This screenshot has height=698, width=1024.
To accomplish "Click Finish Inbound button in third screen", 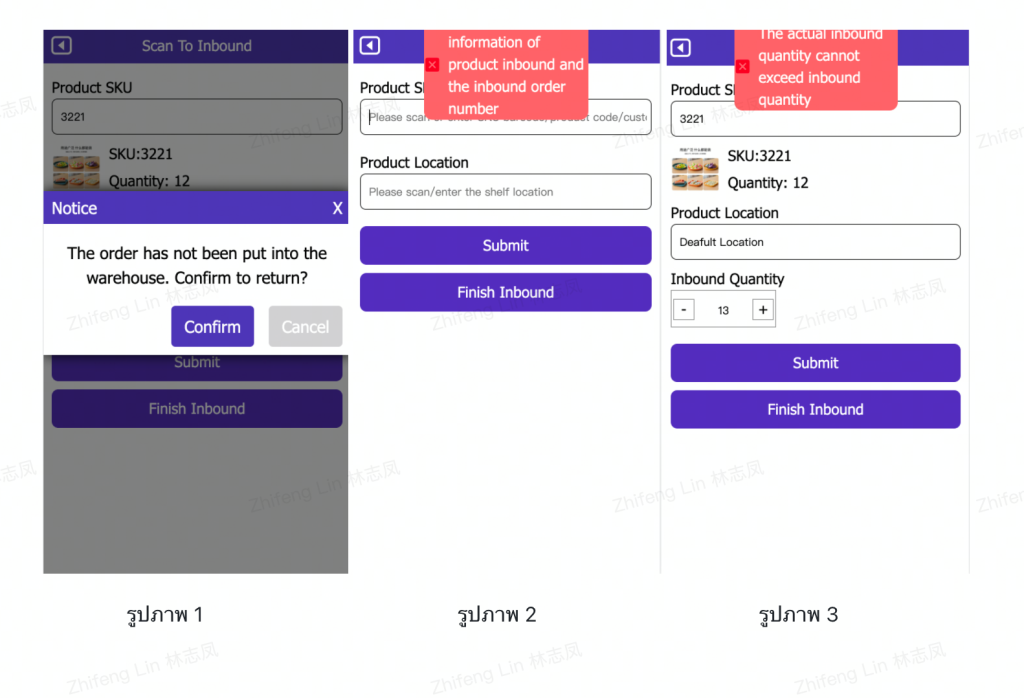I will pyautogui.click(x=815, y=409).
